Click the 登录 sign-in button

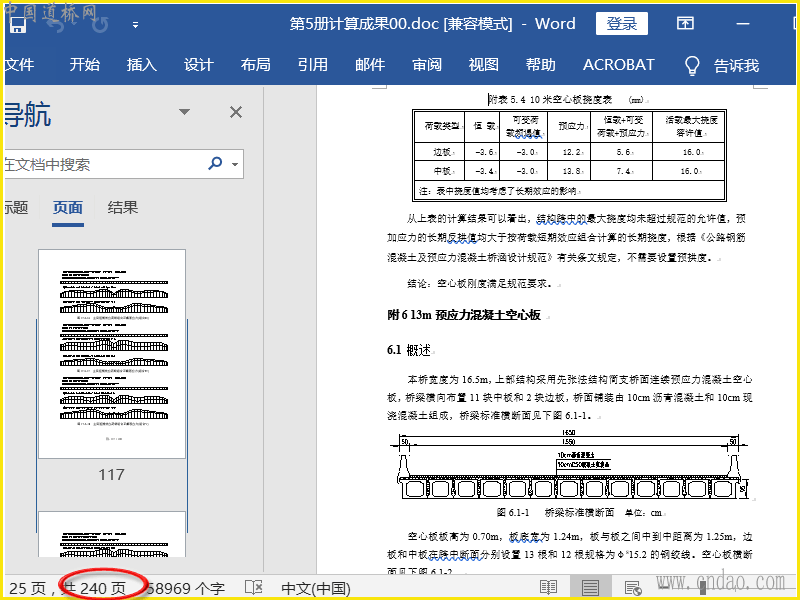[621, 24]
